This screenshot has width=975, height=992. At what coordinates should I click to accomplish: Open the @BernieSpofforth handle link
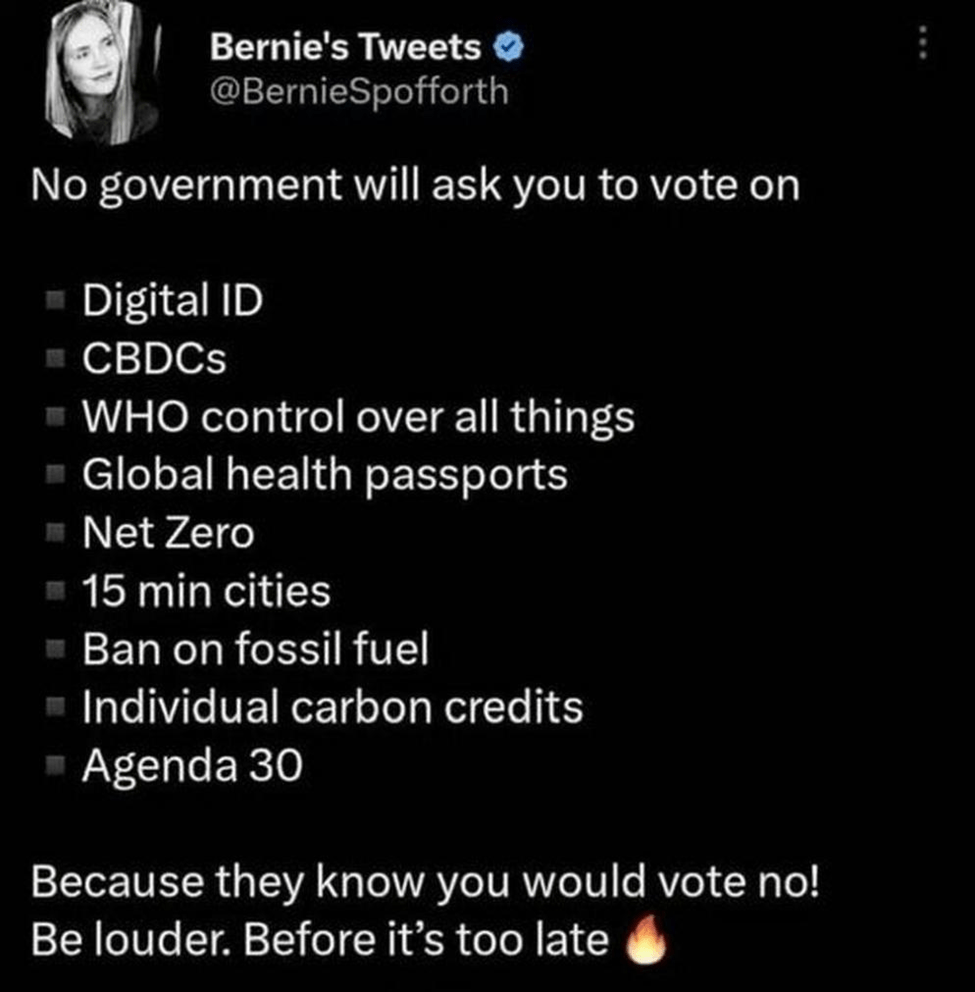pos(359,92)
